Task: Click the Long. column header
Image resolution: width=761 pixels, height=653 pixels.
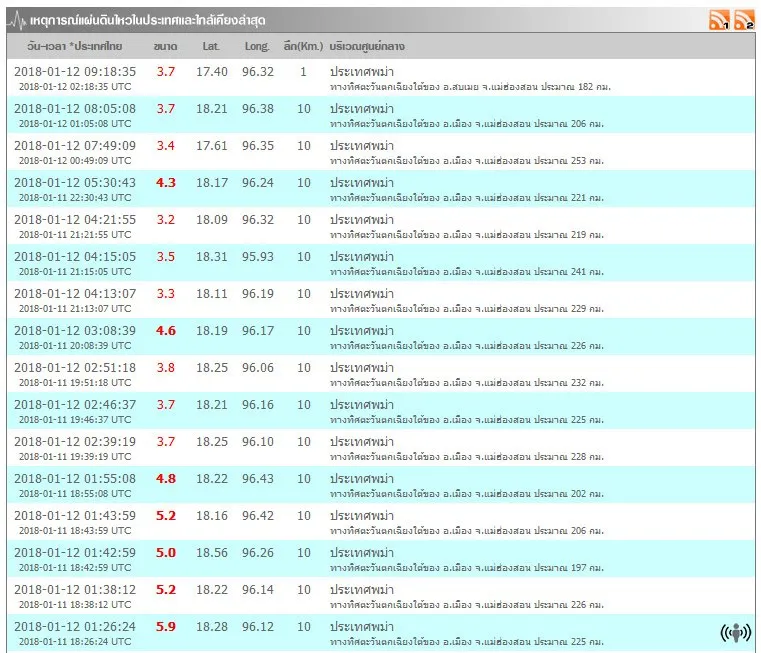Action: 257,47
